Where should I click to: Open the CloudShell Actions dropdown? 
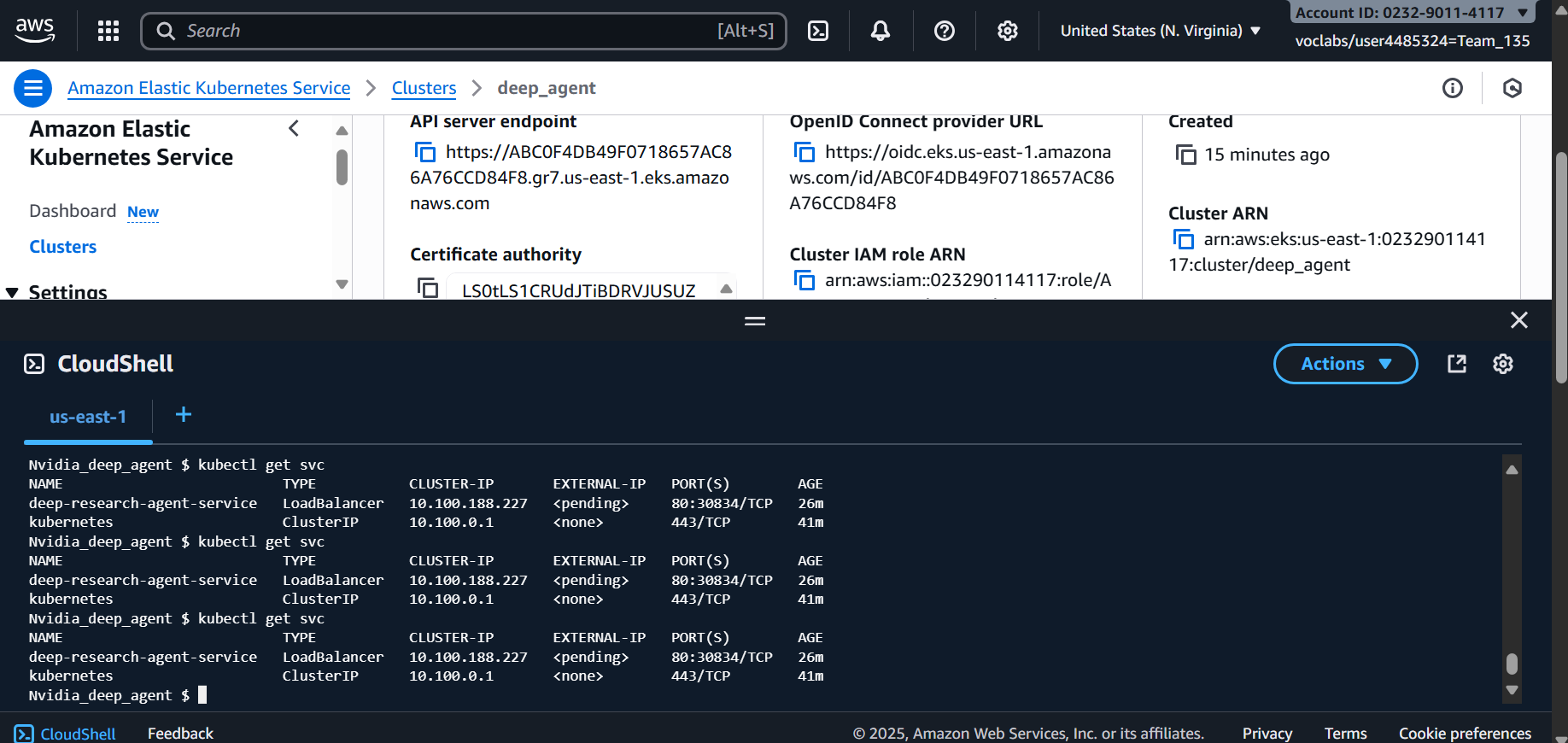click(x=1346, y=364)
